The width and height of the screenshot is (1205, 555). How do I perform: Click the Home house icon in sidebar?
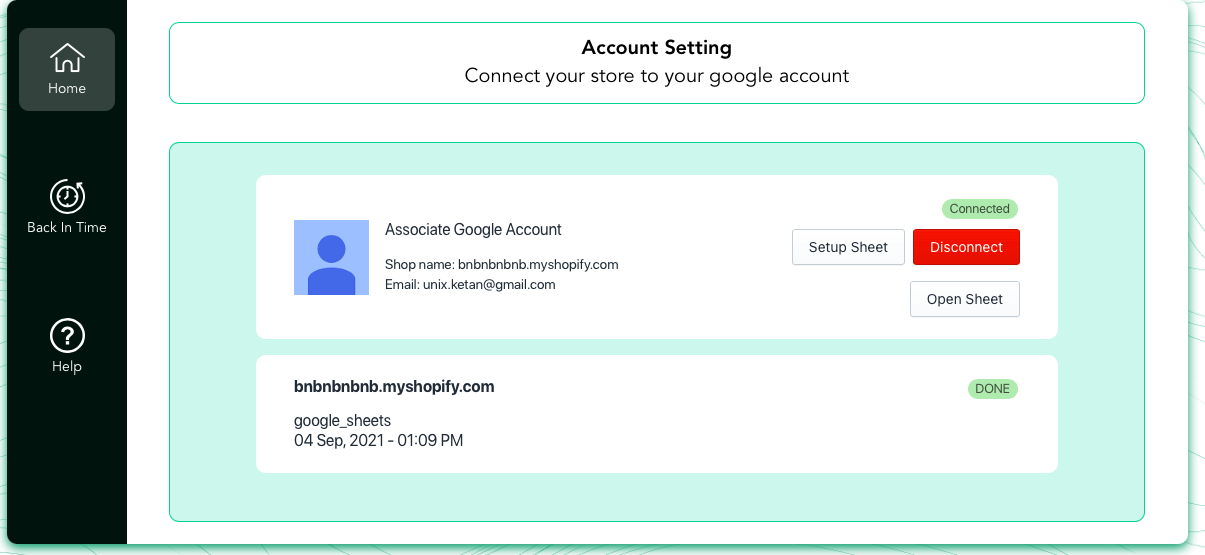pyautogui.click(x=67, y=58)
